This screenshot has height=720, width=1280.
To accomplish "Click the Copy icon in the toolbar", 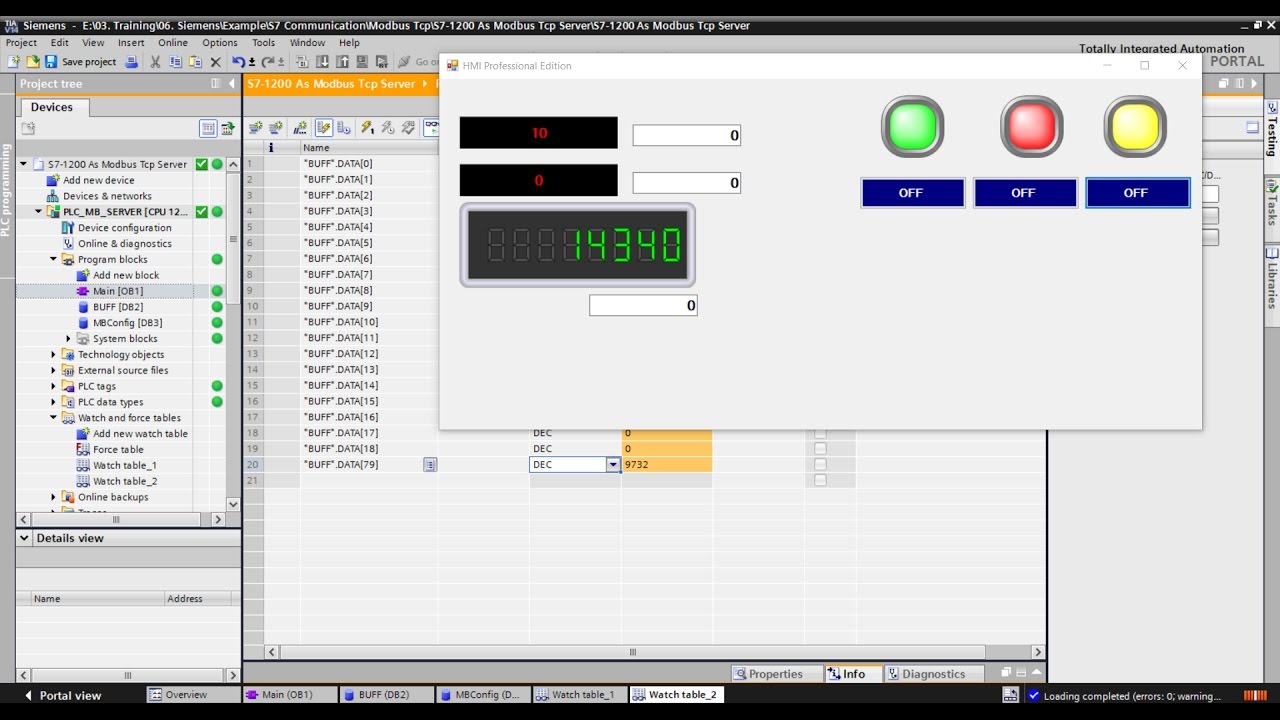I will click(175, 62).
